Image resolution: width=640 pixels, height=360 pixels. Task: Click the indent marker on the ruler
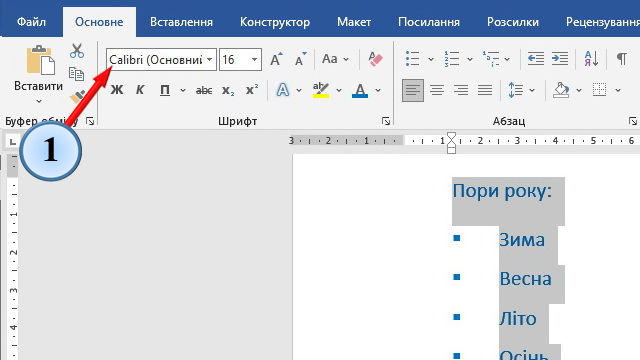pyautogui.click(x=451, y=142)
